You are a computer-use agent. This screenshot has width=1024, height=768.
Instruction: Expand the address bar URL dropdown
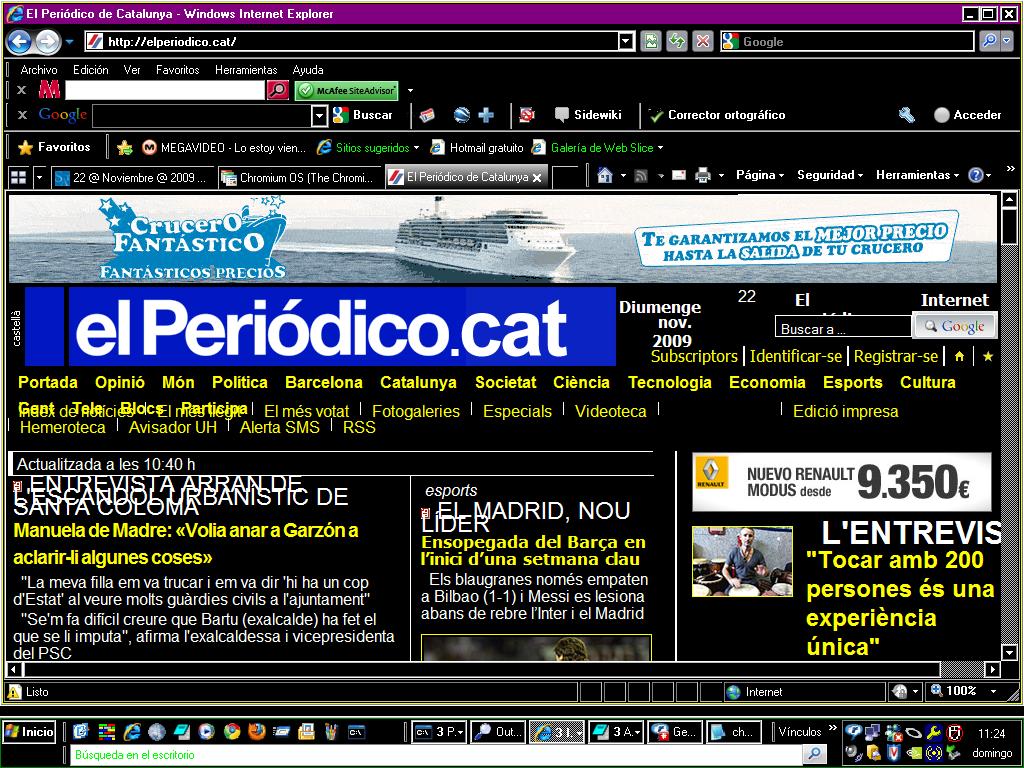(x=626, y=41)
